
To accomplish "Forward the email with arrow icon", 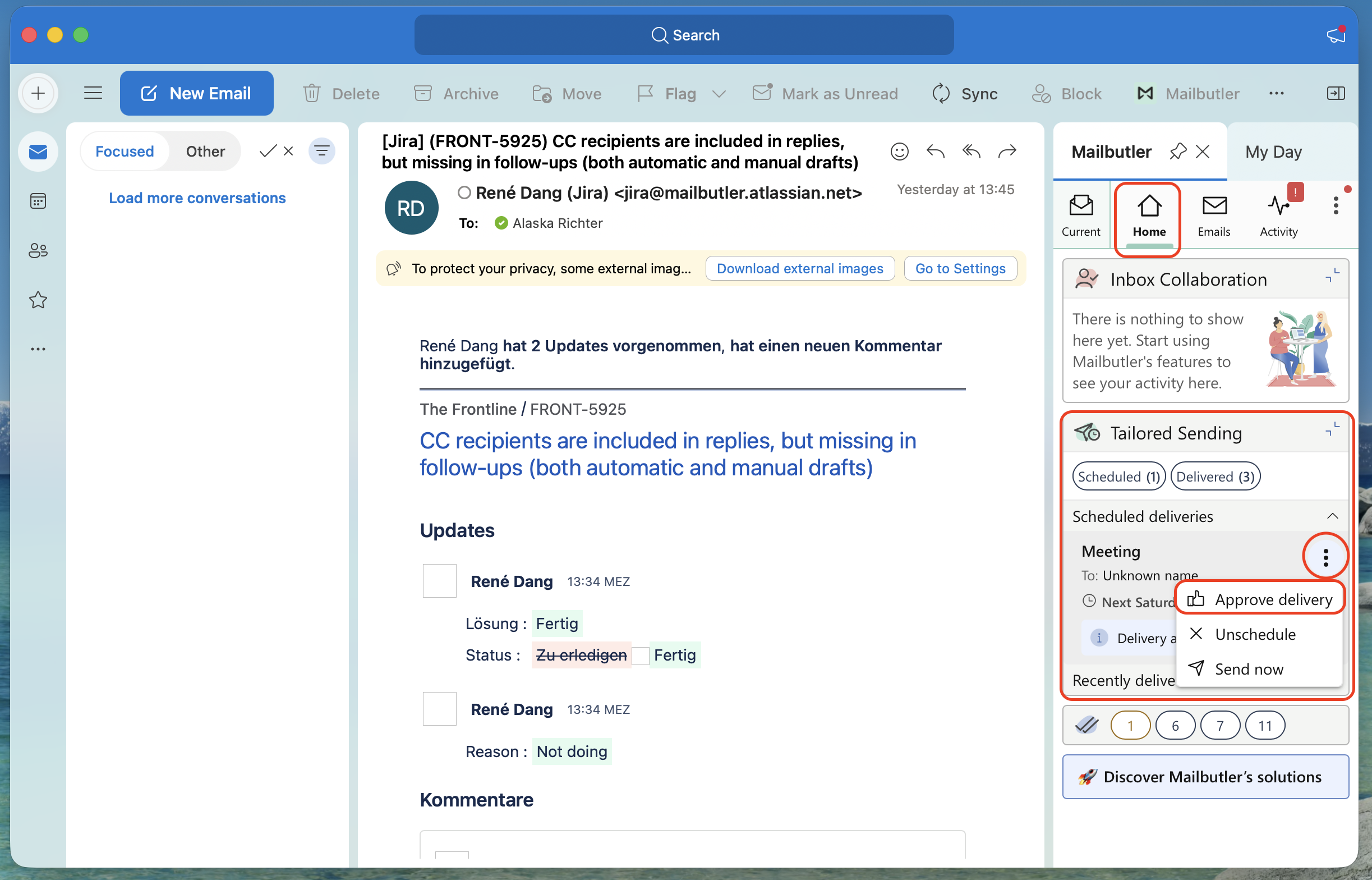I will pyautogui.click(x=1007, y=152).
